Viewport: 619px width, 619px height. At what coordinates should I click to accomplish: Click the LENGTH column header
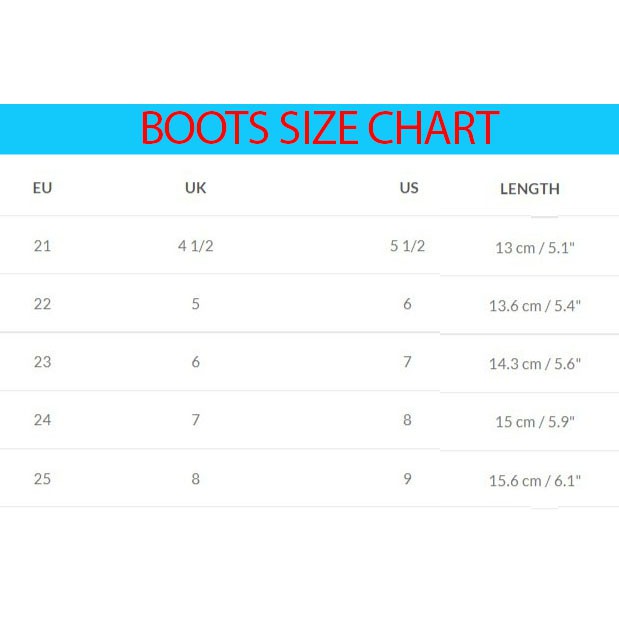529,188
